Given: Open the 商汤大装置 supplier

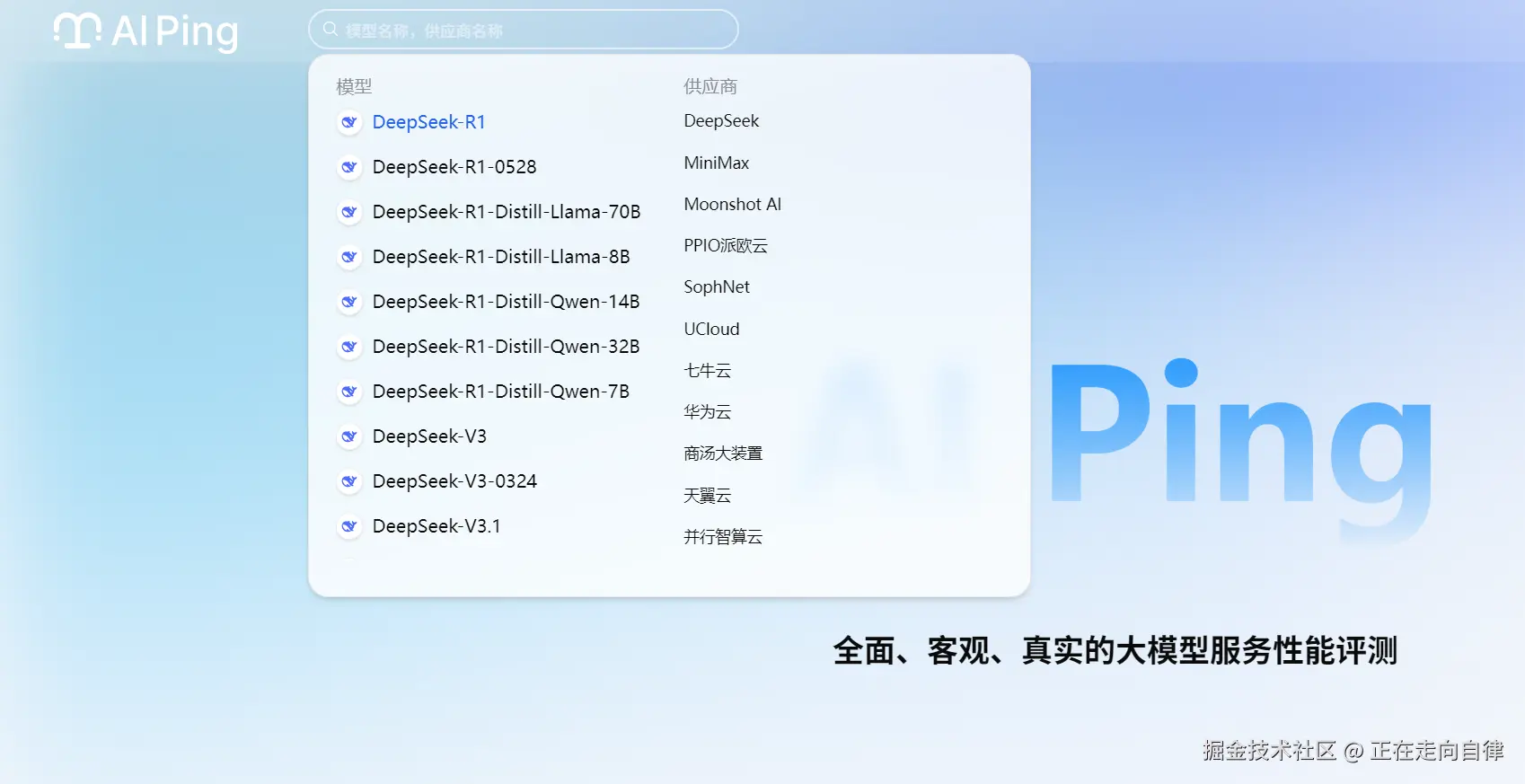Looking at the screenshot, I should point(723,454).
